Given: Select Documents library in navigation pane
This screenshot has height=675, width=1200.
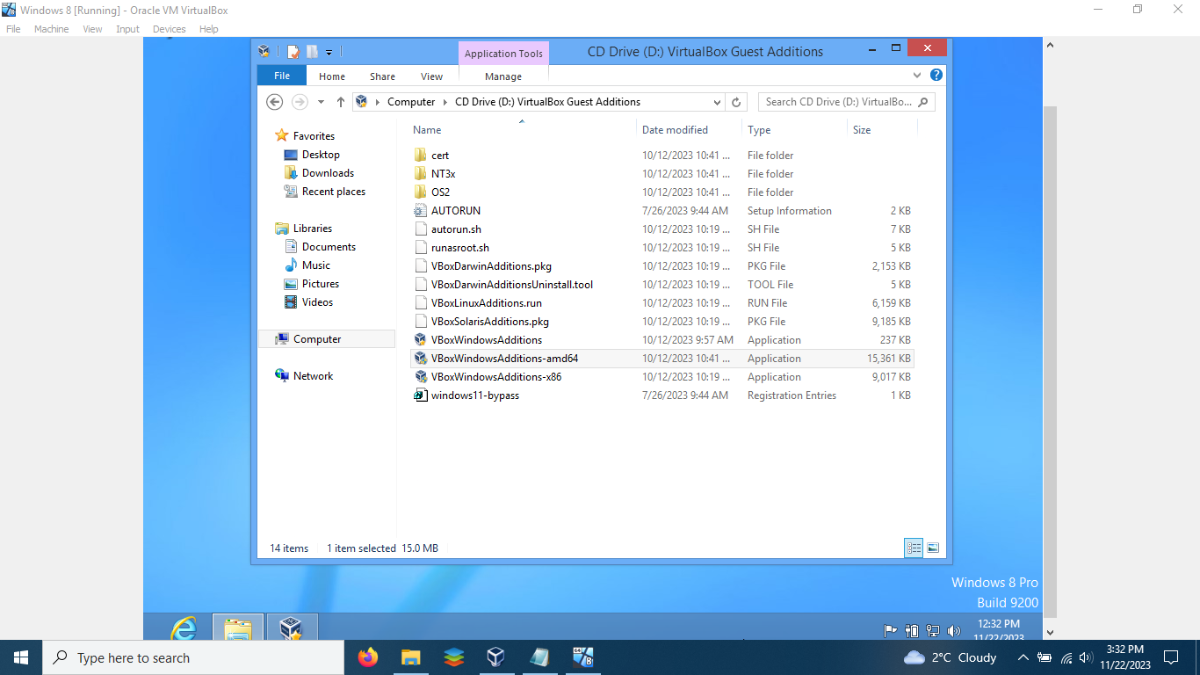Looking at the screenshot, I should pos(329,247).
